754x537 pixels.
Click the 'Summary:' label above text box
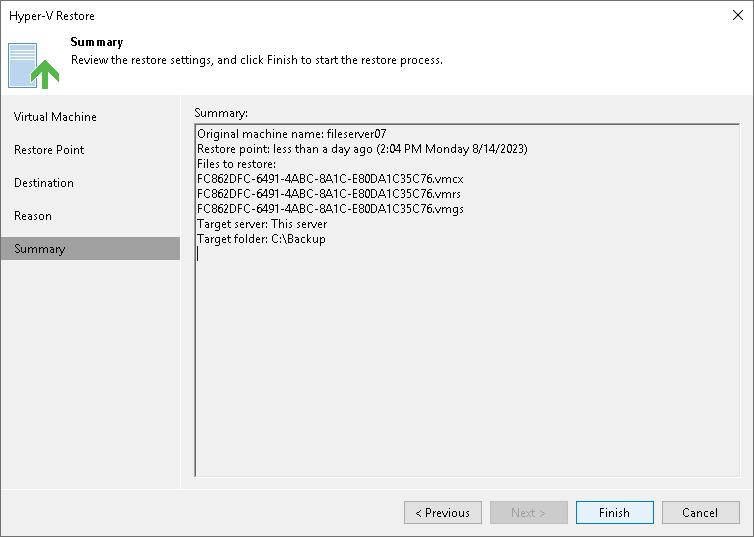click(x=221, y=113)
